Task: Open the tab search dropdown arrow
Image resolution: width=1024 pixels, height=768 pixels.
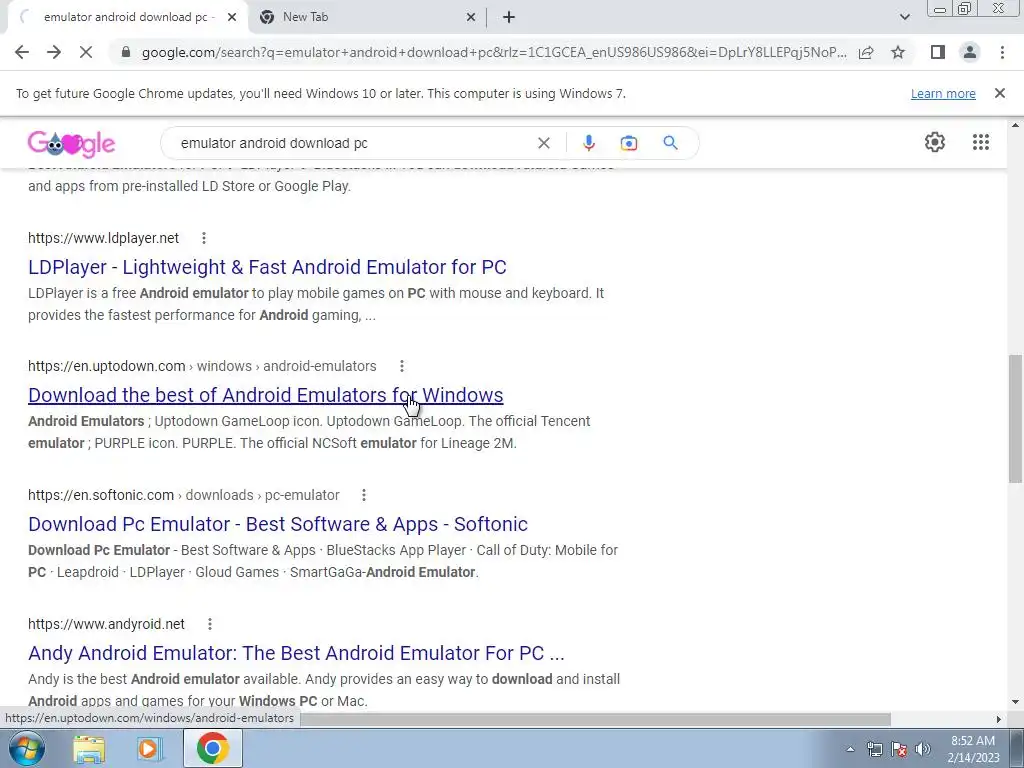Action: pos(904,17)
